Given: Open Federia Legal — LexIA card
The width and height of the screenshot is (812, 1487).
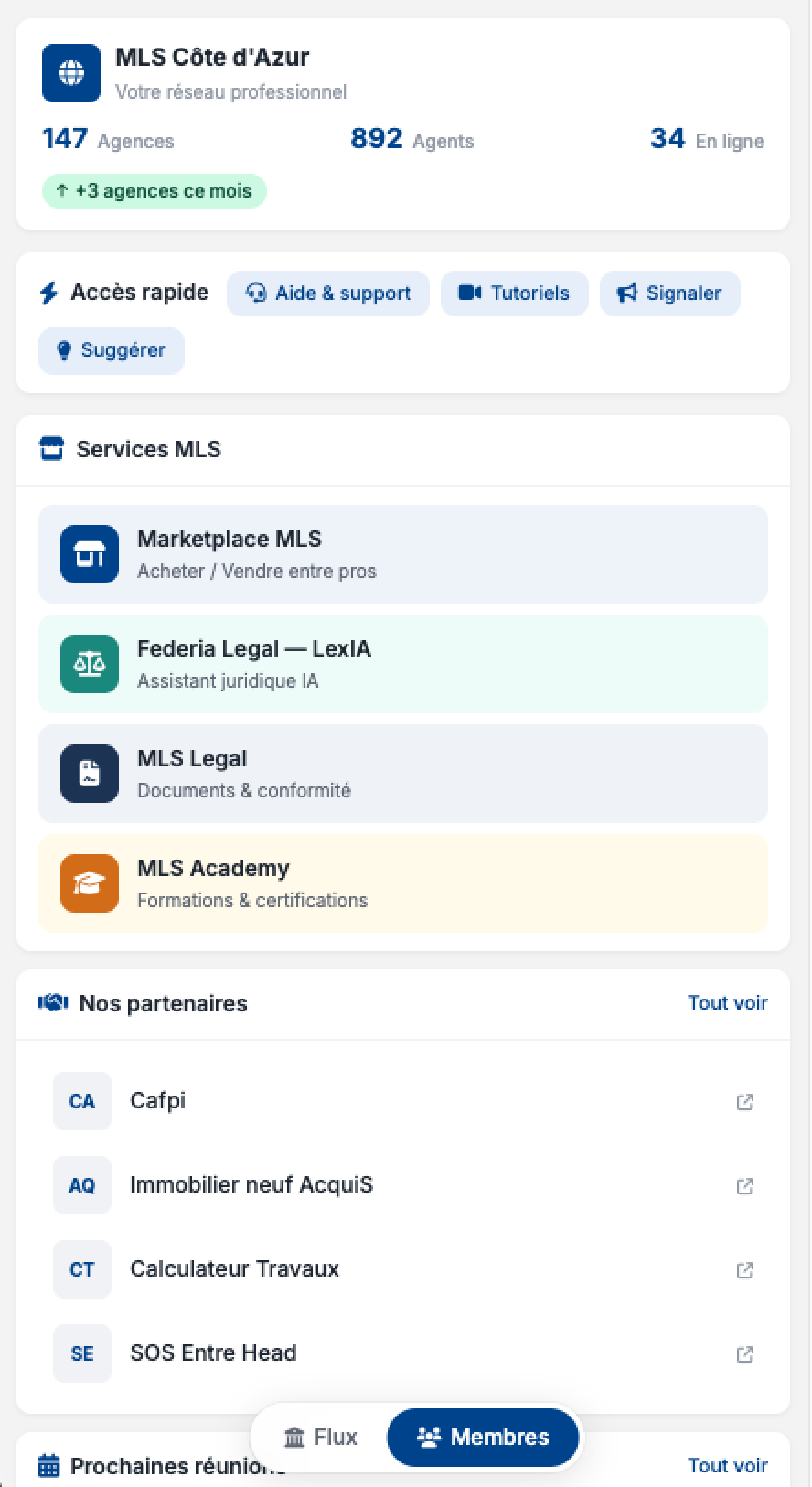Looking at the screenshot, I should [403, 664].
